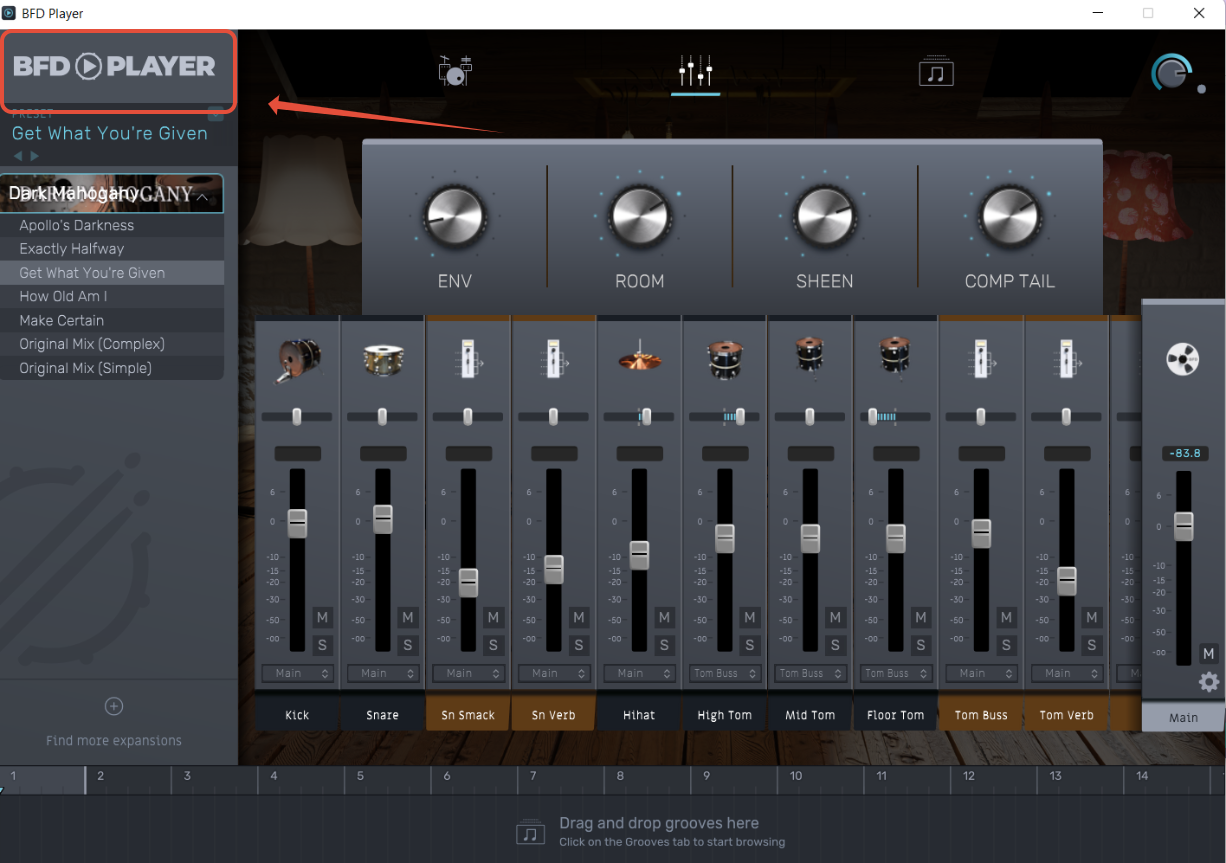1226x863 pixels.
Task: Open Find more expansions link
Action: click(x=114, y=741)
